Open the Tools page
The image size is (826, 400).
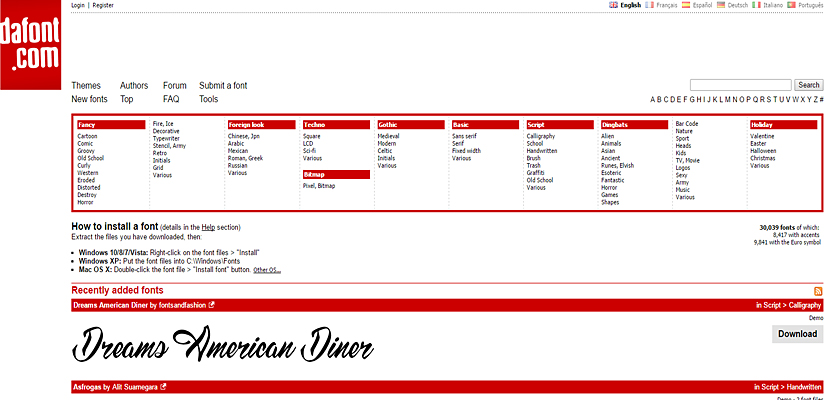(x=209, y=99)
